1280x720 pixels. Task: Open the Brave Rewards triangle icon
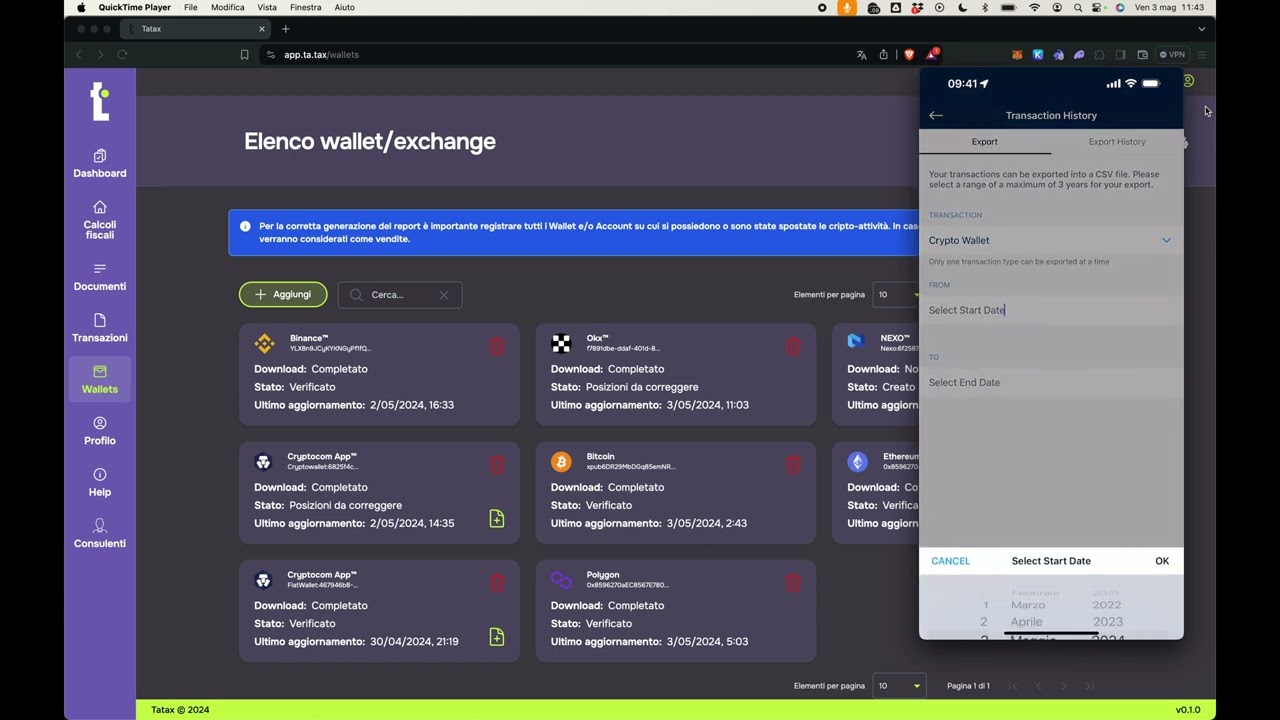coord(931,54)
